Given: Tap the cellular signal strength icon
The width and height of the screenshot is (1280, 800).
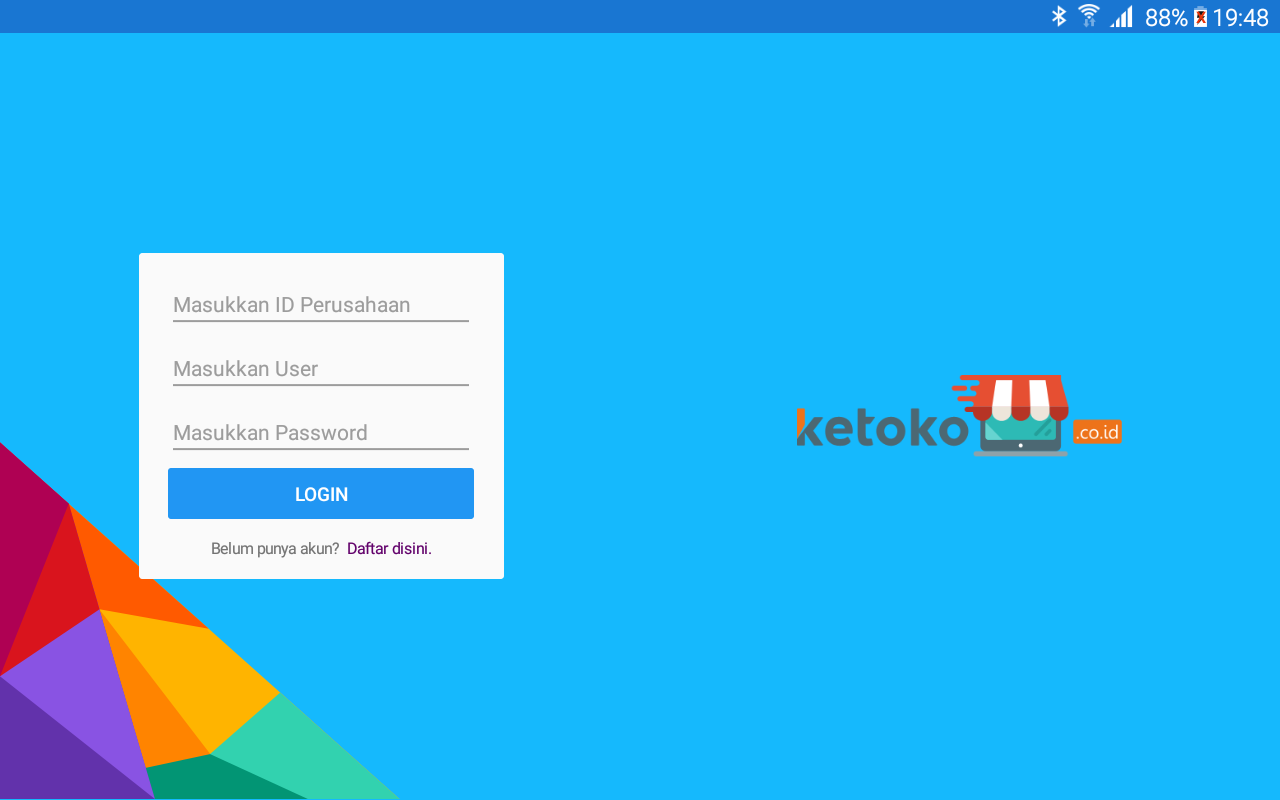Looking at the screenshot, I should click(1121, 16).
